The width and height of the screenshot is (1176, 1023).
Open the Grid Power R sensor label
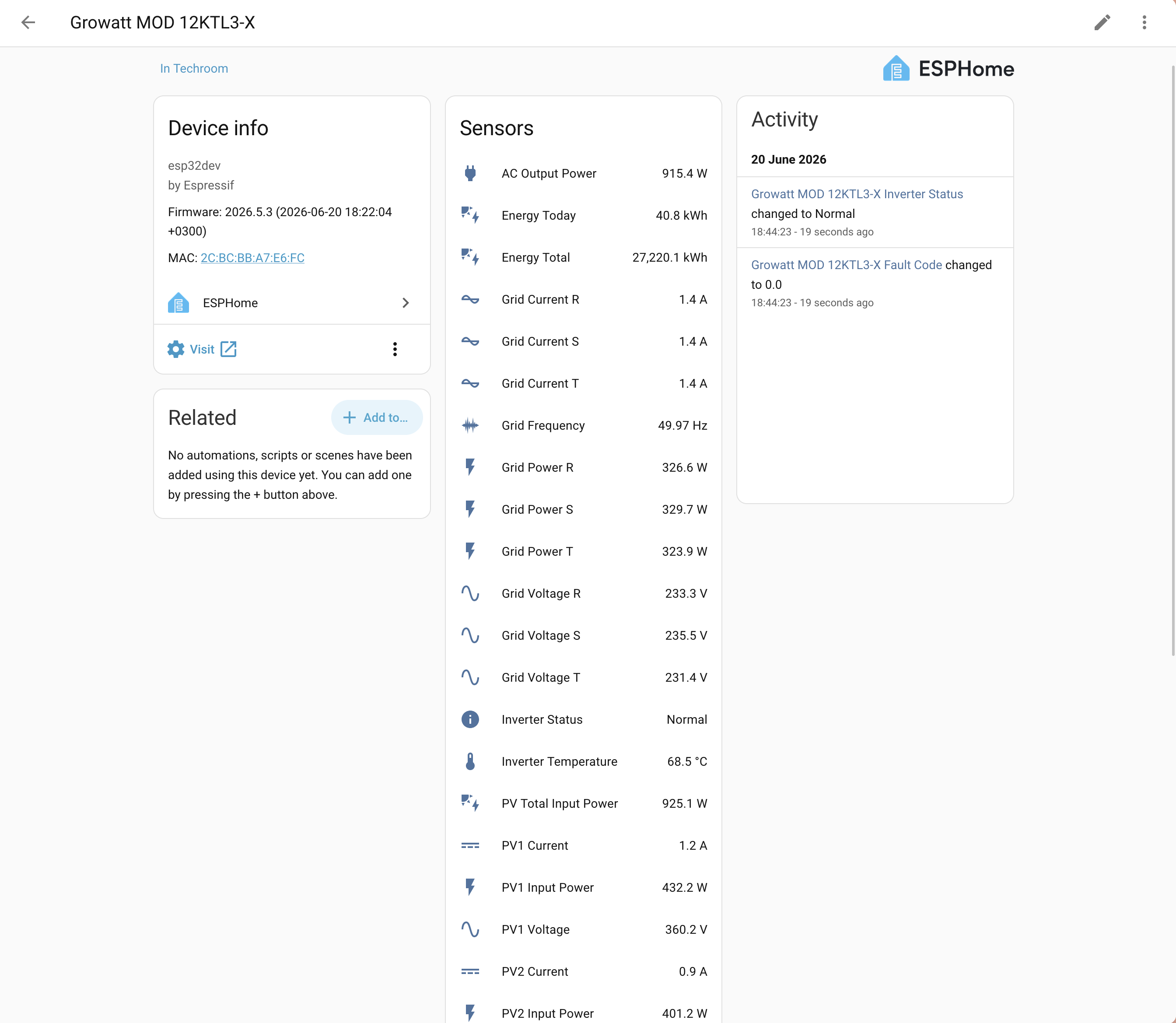click(537, 468)
